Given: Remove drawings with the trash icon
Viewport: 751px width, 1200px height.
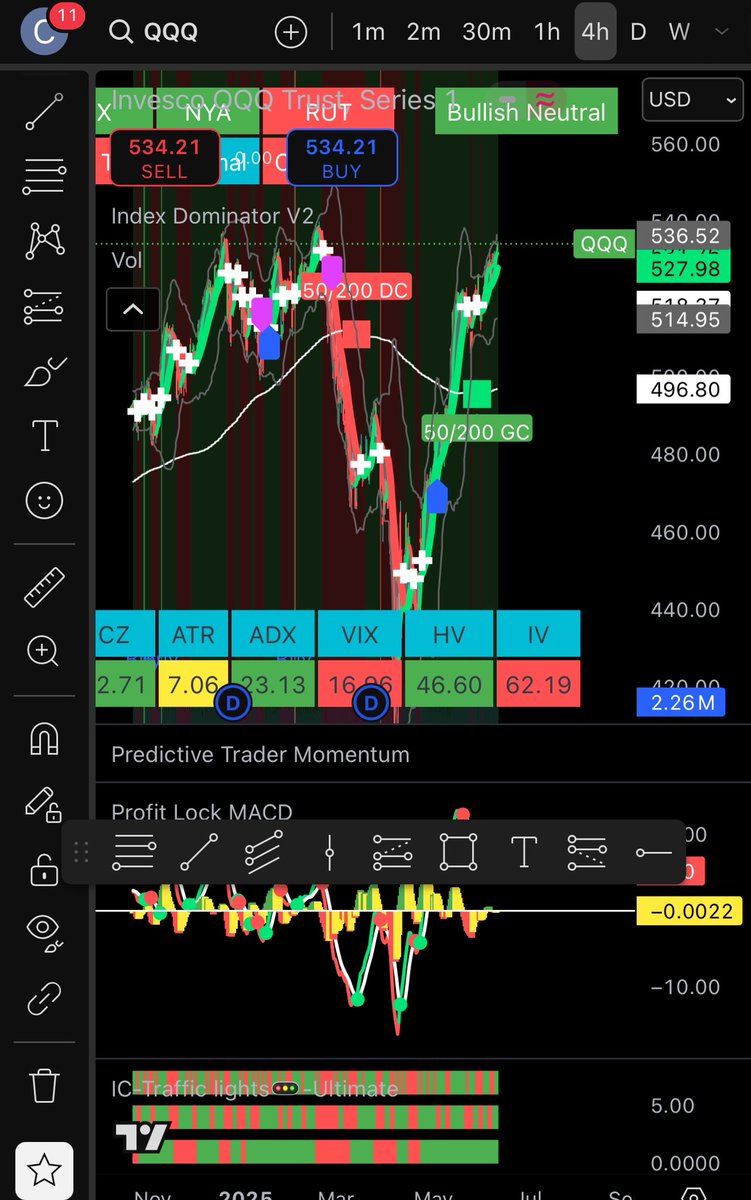Looking at the screenshot, I should 44,1083.
